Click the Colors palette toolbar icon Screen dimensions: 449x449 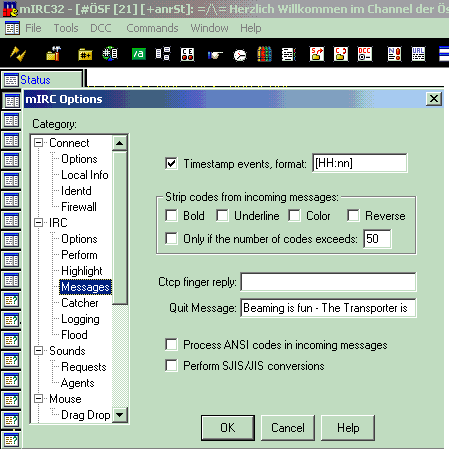(264, 54)
